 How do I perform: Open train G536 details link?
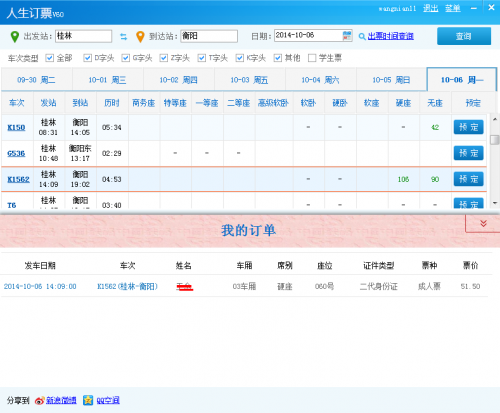[16, 153]
